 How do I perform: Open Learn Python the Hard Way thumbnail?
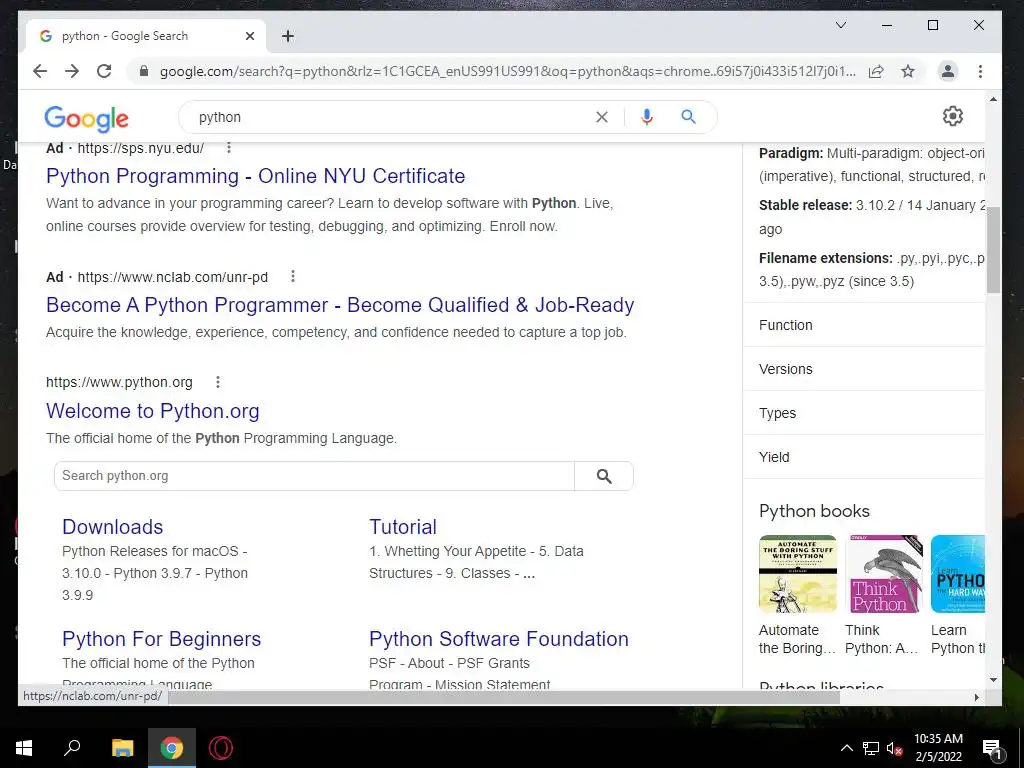[958, 574]
